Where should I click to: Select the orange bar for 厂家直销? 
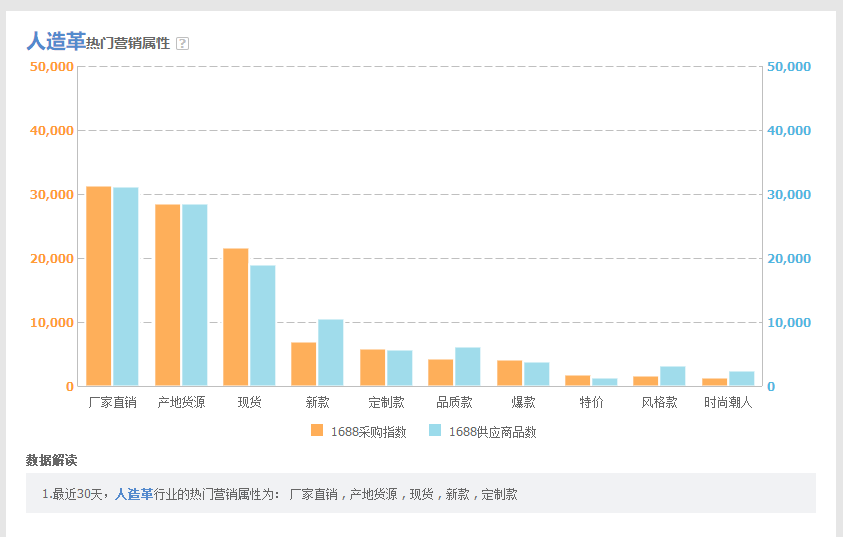tap(98, 286)
